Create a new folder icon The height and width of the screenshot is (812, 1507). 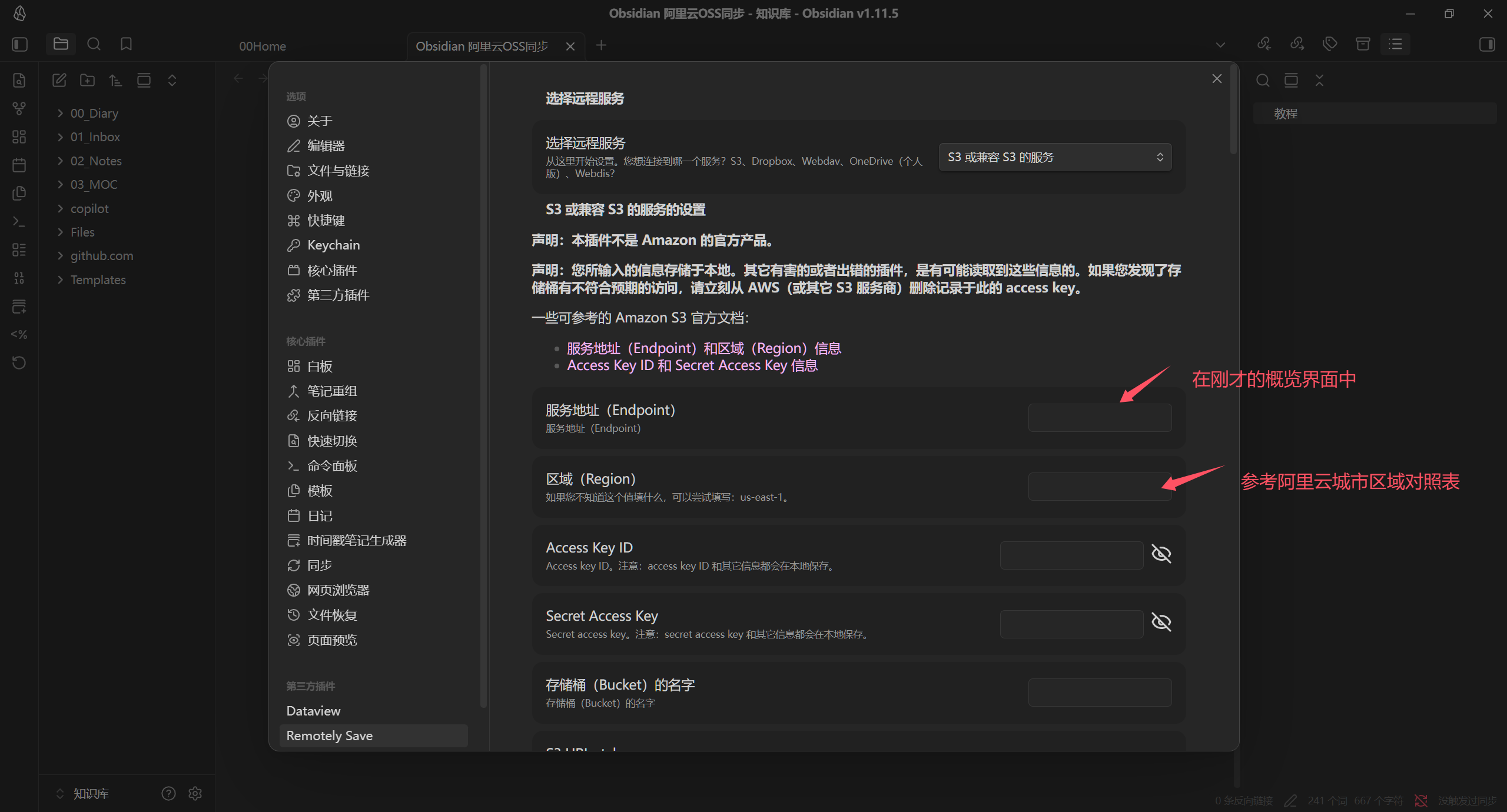[87, 80]
